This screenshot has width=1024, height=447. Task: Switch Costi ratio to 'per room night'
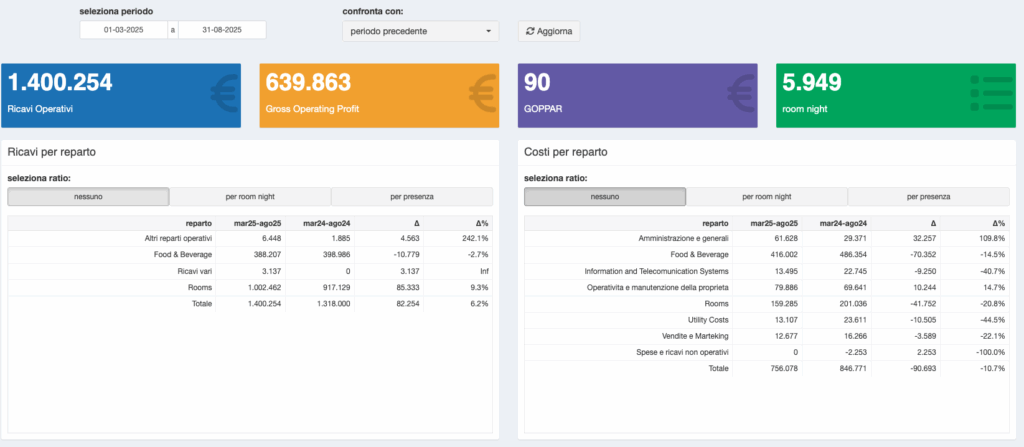click(x=767, y=197)
